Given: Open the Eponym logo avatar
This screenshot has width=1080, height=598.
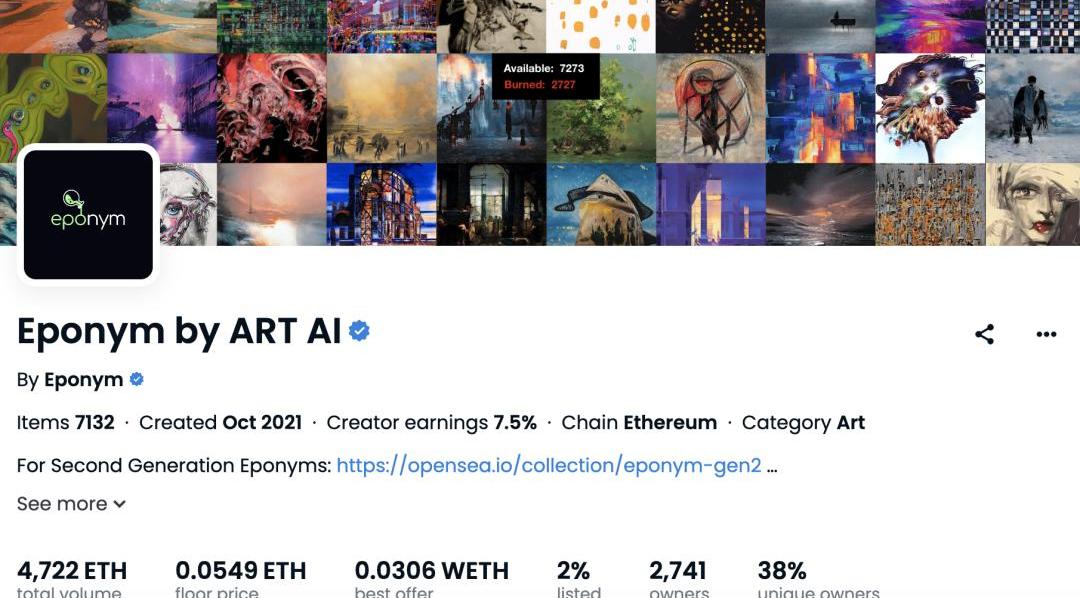Looking at the screenshot, I should [x=88, y=214].
